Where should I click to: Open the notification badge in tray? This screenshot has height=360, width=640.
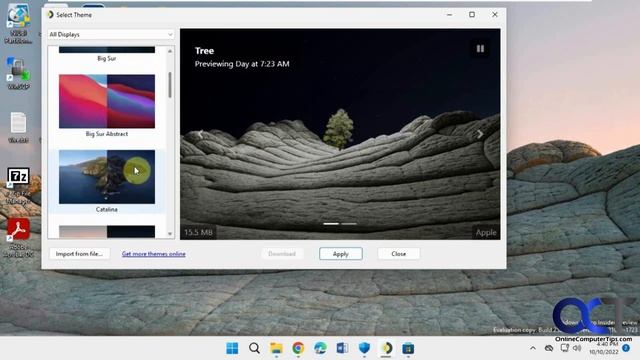point(626,348)
